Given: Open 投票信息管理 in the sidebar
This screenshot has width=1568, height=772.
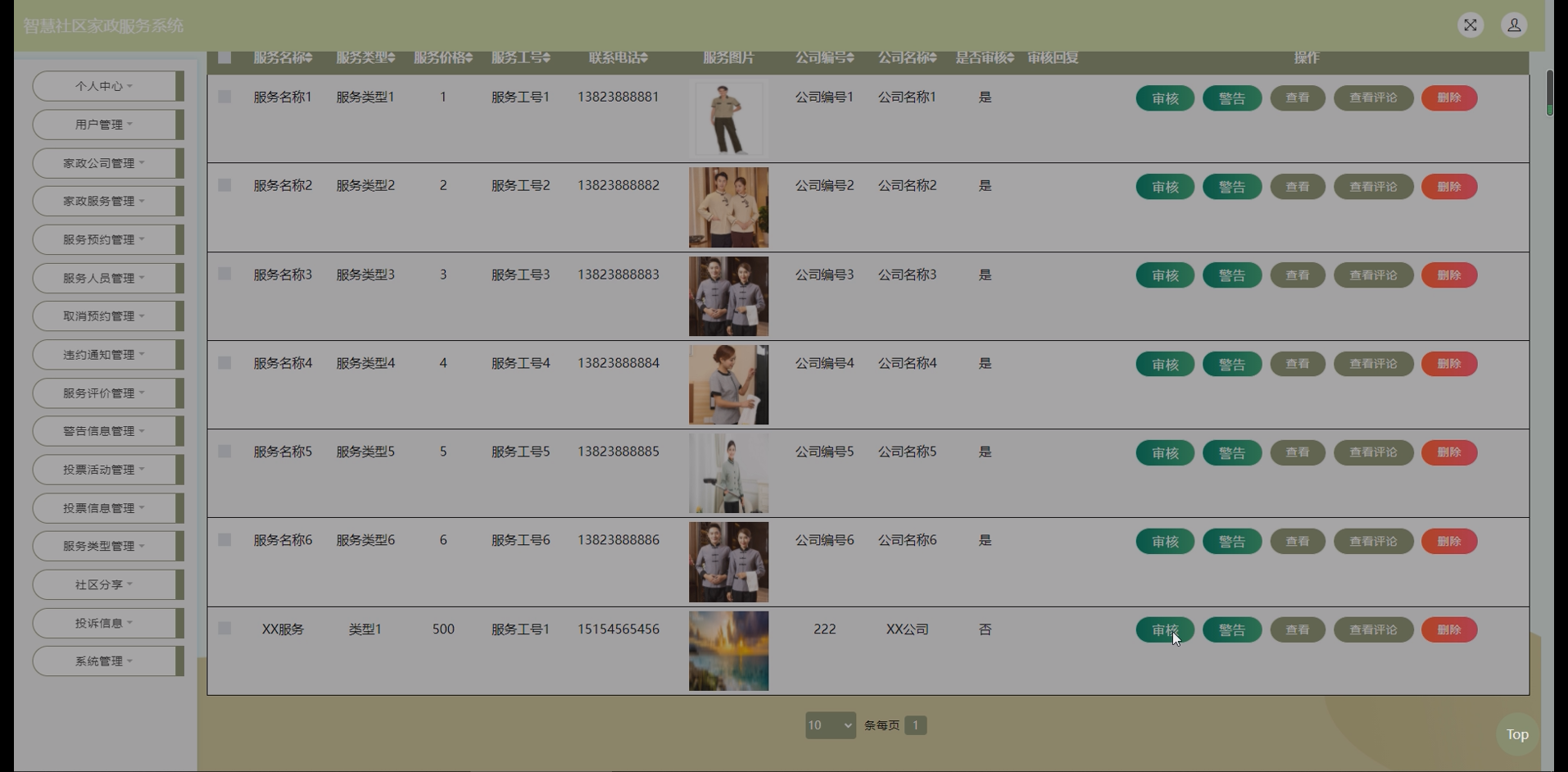Looking at the screenshot, I should click(108, 508).
